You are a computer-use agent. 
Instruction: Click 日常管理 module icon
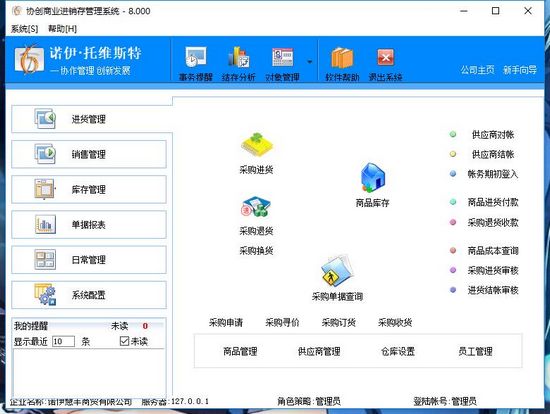[x=45, y=259]
